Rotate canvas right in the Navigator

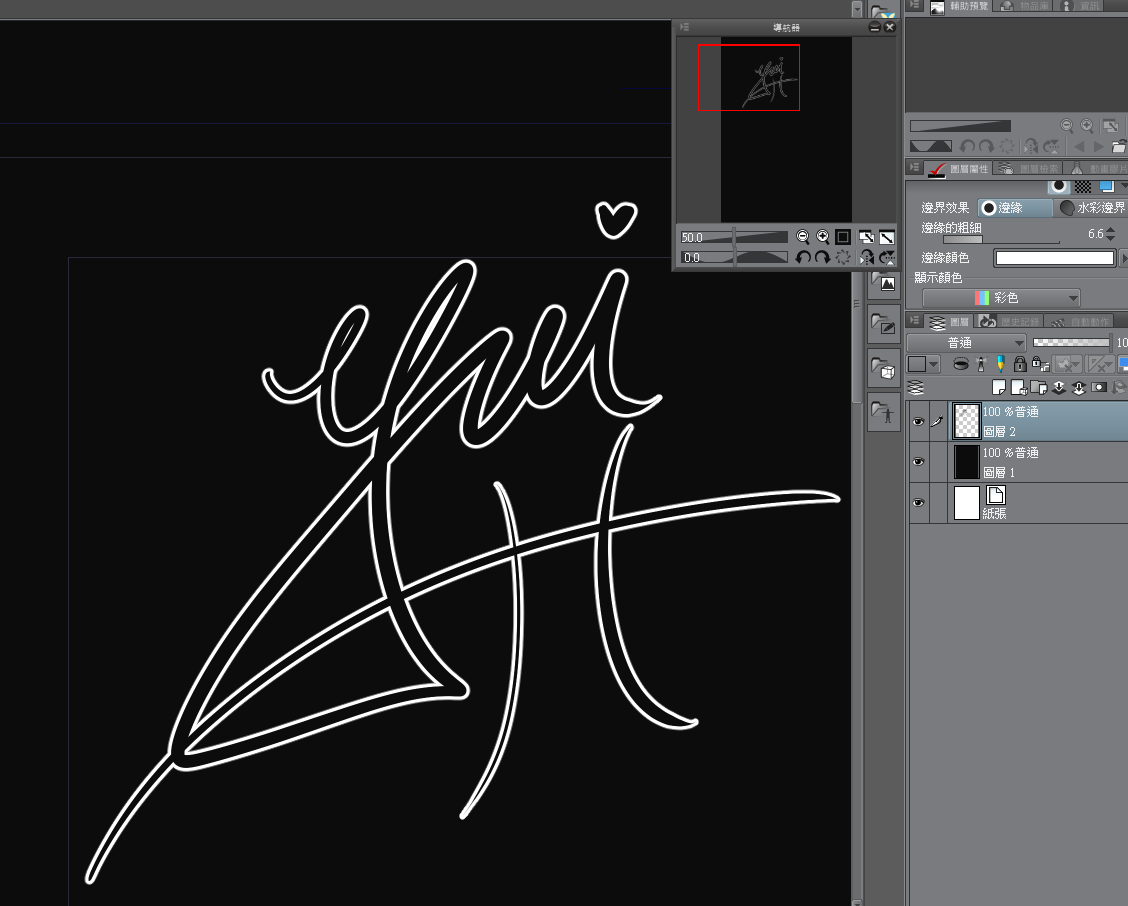[822, 257]
